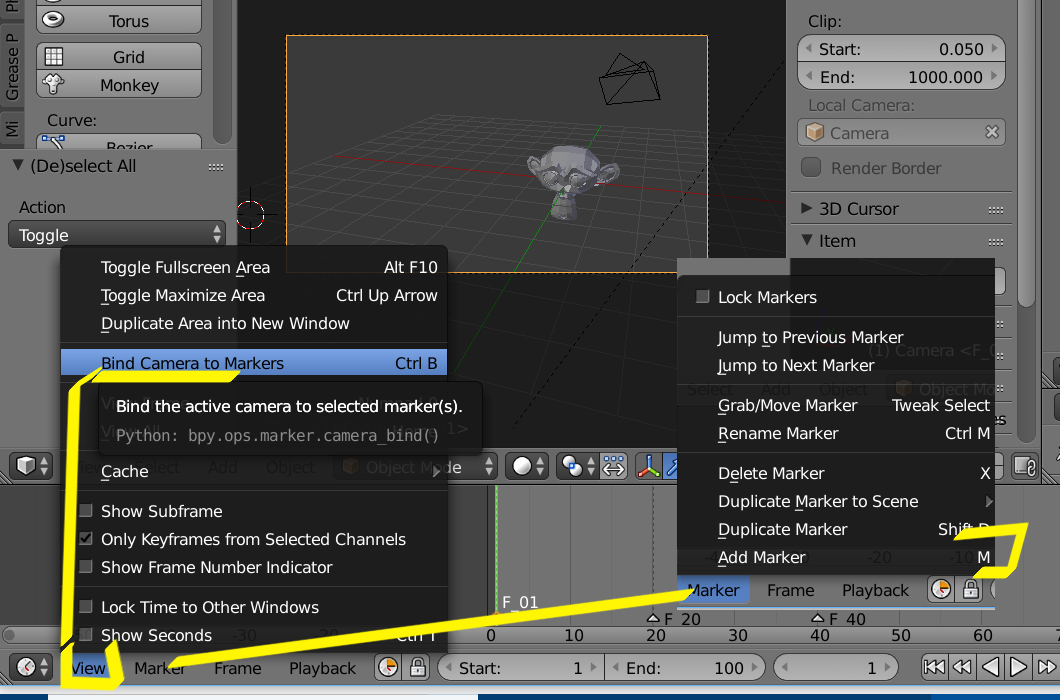Image resolution: width=1060 pixels, height=700 pixels.
Task: Select Bind Camera to Markers
Action: pos(254,363)
